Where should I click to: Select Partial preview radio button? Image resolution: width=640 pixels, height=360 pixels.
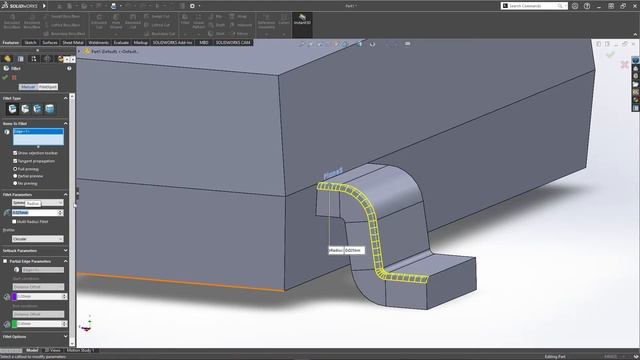[15, 176]
